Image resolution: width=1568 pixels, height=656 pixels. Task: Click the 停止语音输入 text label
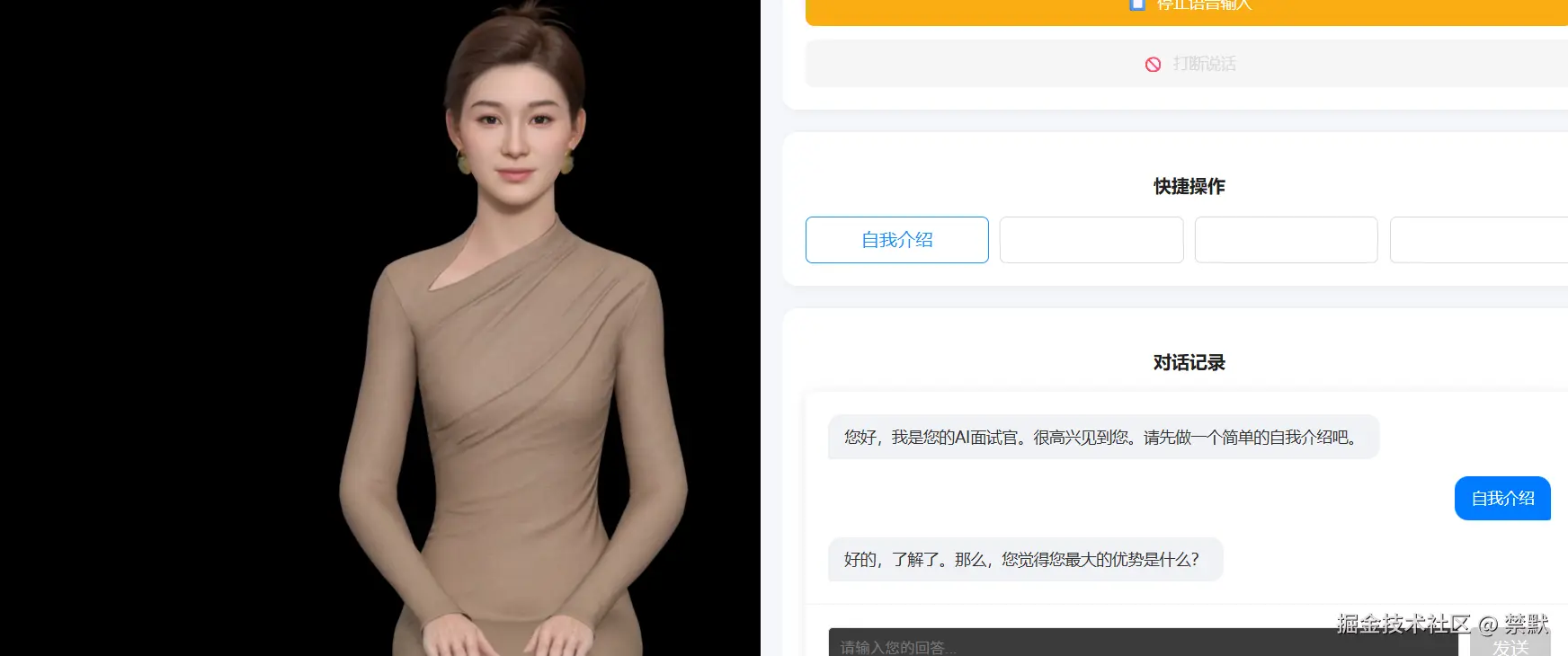pos(1204,4)
